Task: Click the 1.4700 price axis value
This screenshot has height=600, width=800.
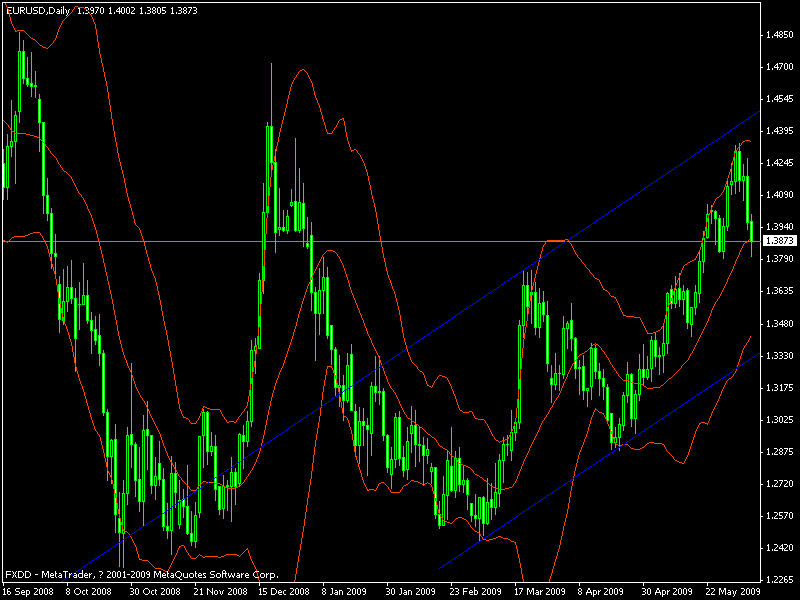Action: point(780,67)
